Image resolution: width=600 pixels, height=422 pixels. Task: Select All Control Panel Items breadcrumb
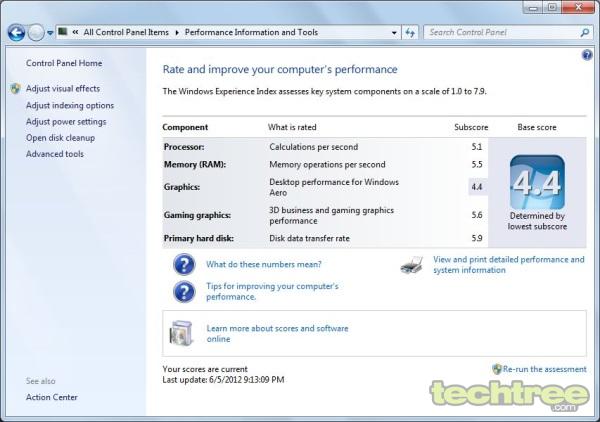click(126, 32)
